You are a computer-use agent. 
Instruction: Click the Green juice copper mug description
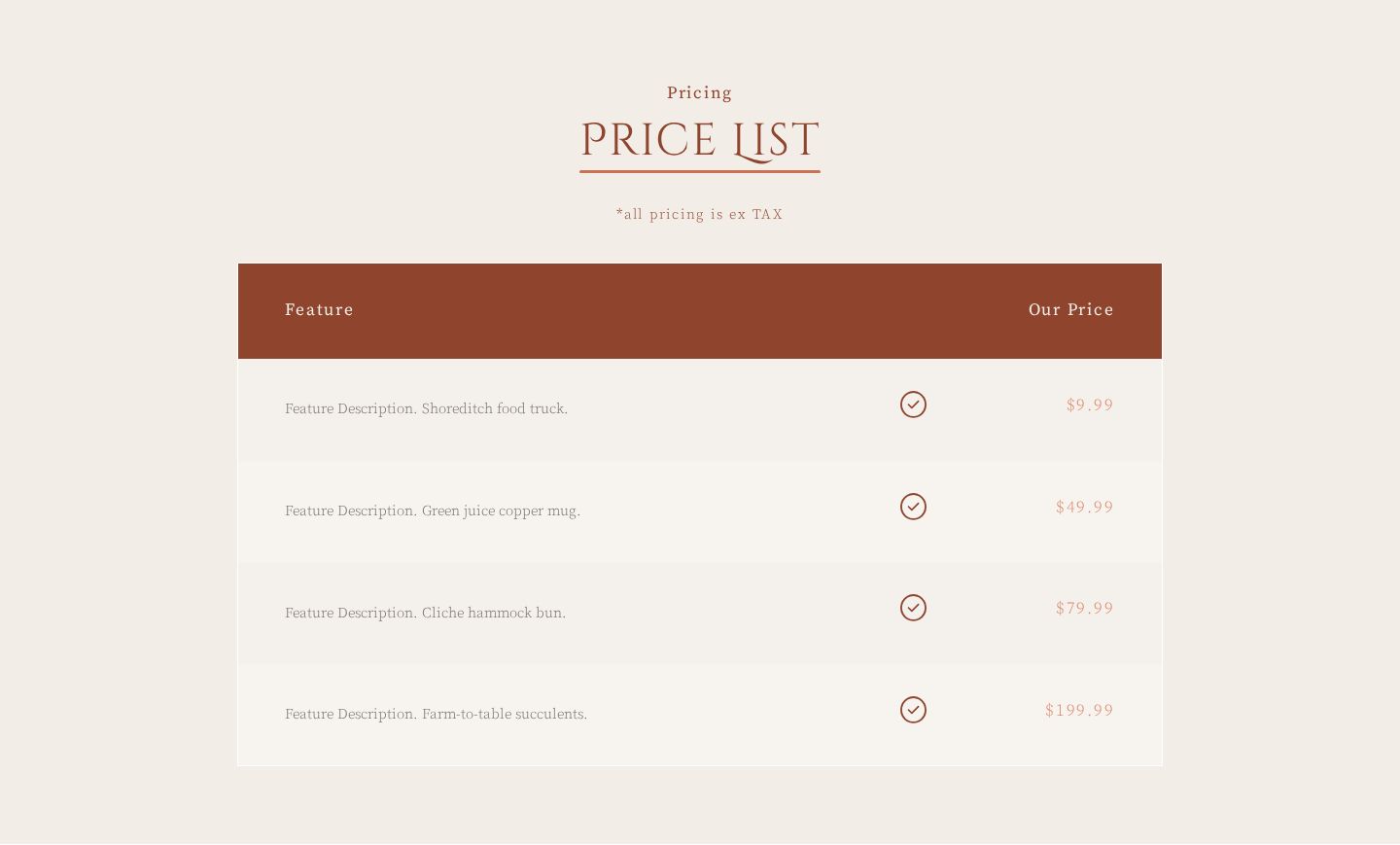click(433, 511)
